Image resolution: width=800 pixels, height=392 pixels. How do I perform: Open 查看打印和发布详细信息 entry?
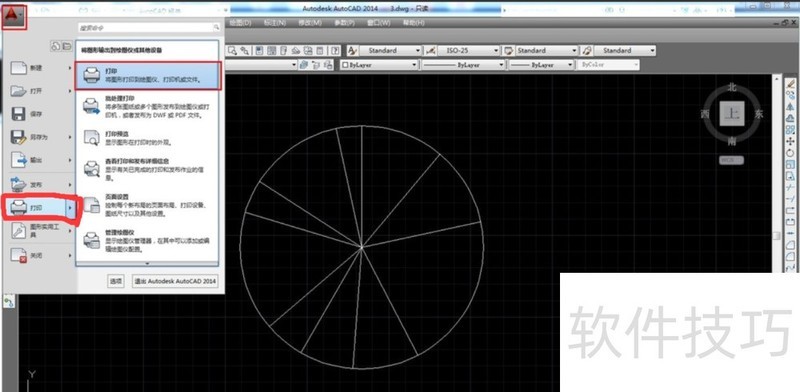148,169
